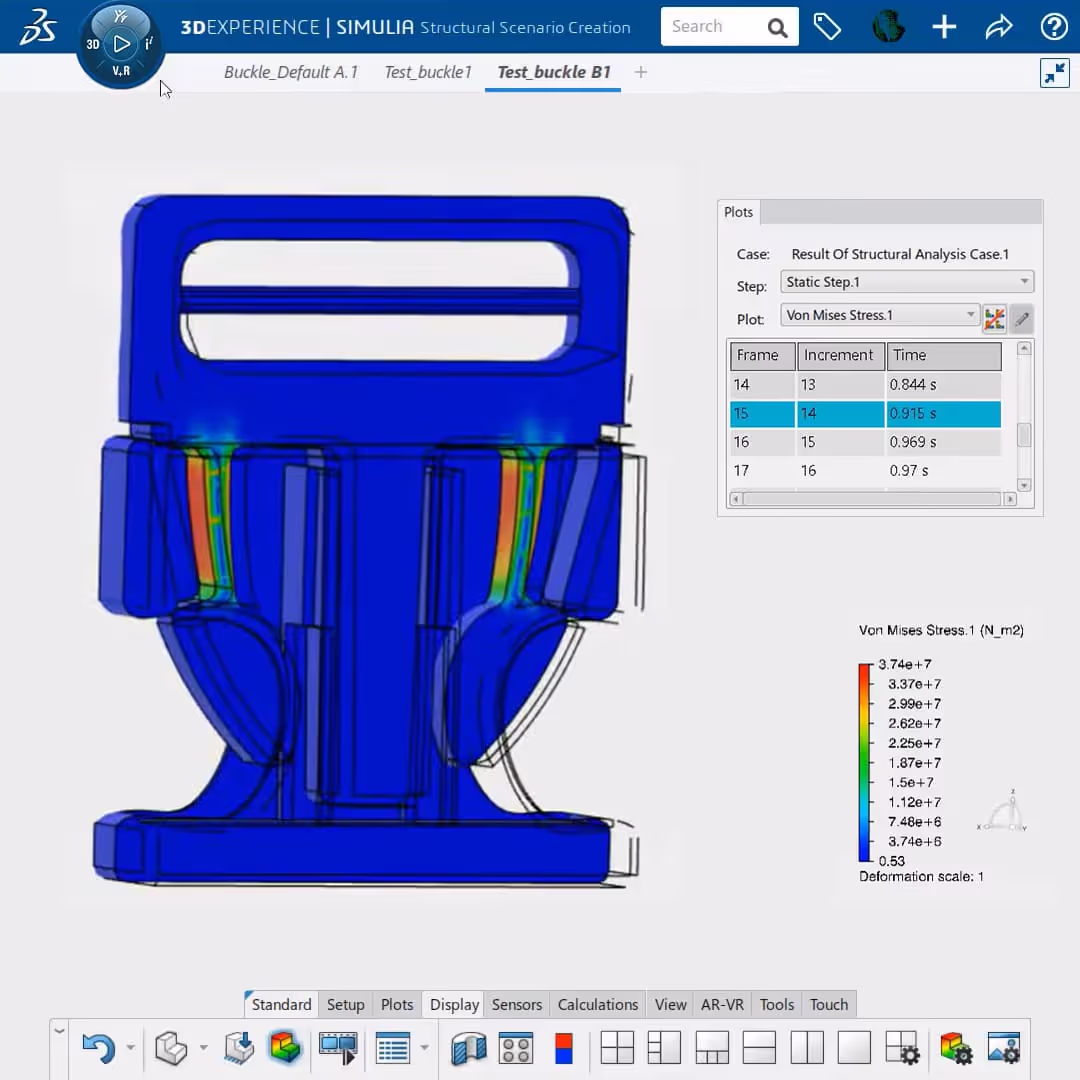Select the bottom-split layout icon
The width and height of the screenshot is (1080, 1080).
[712, 1048]
